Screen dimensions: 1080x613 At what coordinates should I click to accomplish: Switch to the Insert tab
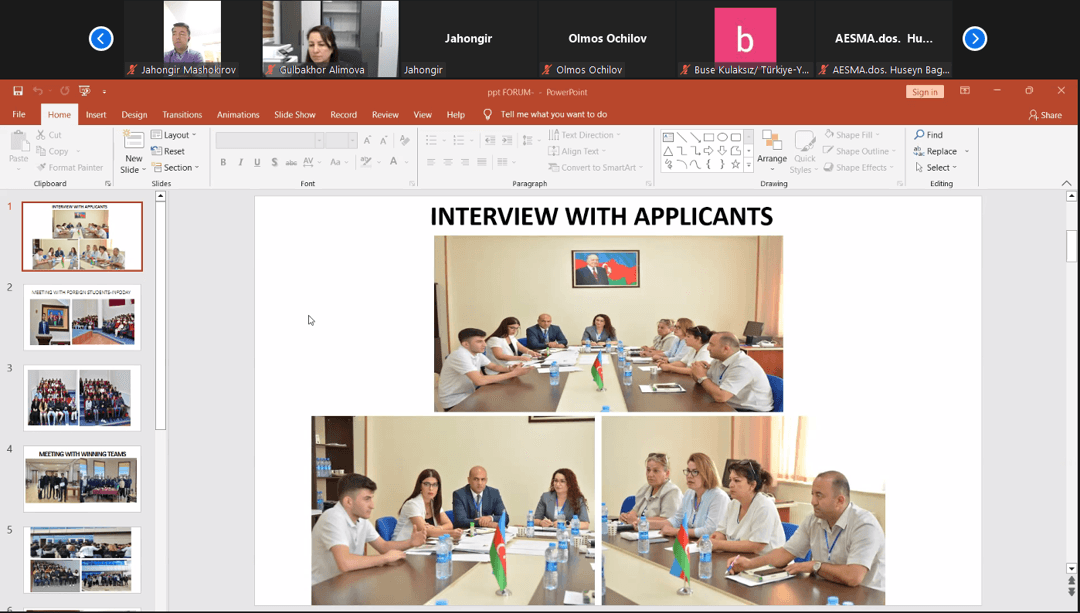click(96, 114)
